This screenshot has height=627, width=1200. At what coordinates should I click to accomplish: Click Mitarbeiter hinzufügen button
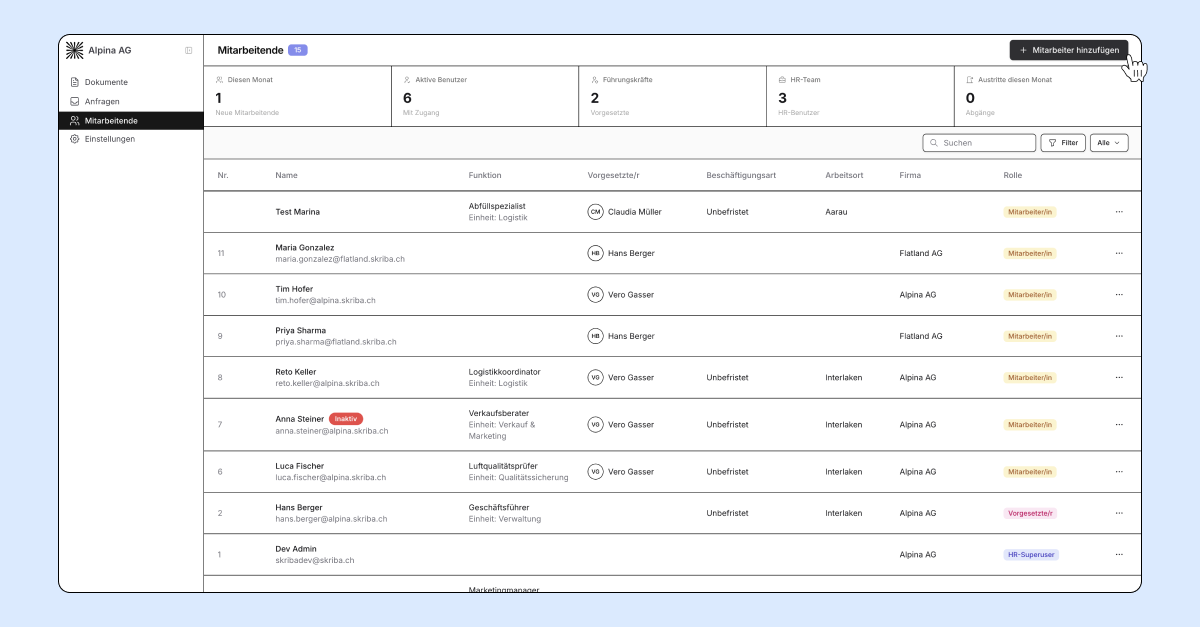[x=1069, y=50]
